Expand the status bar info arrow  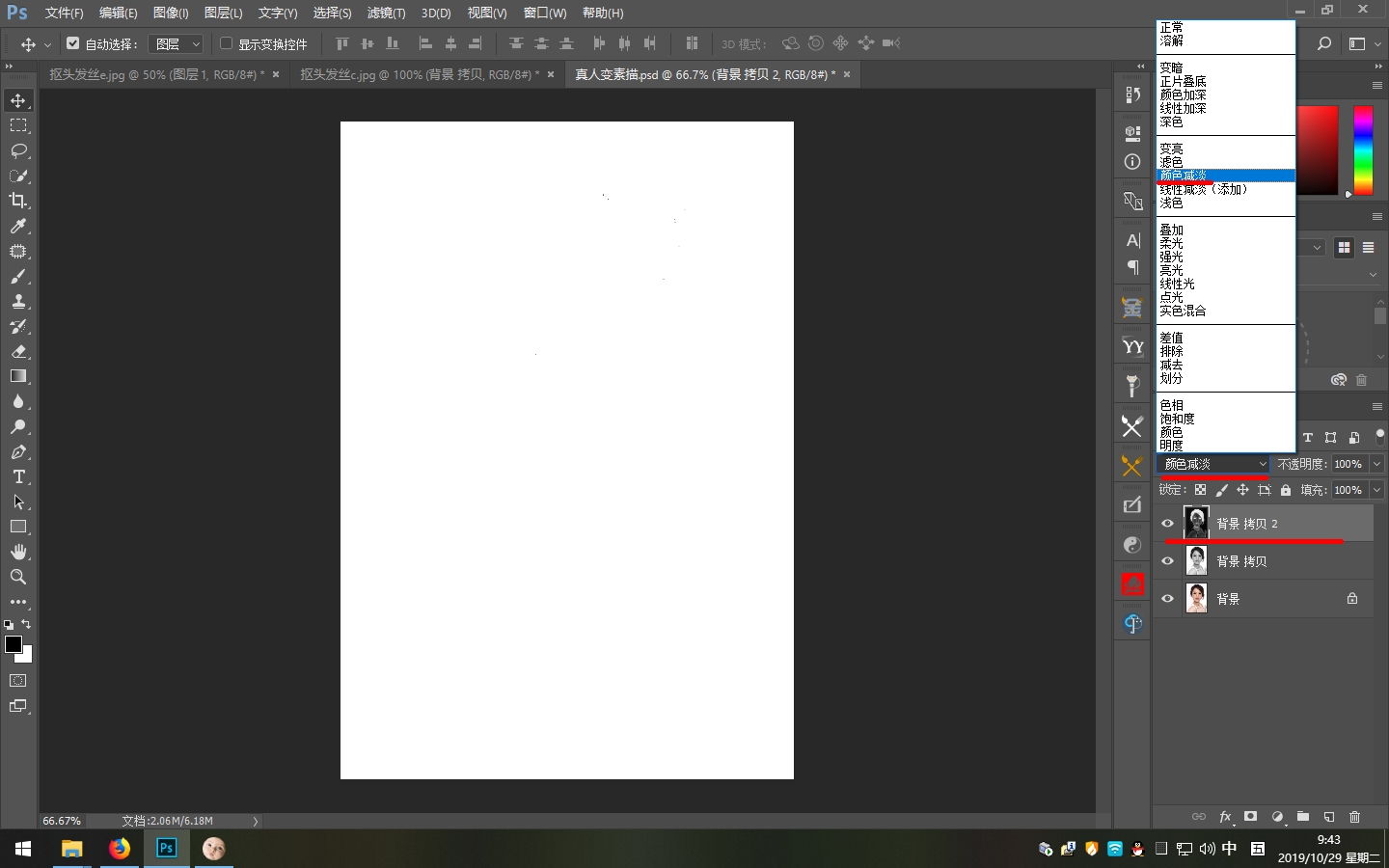pos(256,821)
